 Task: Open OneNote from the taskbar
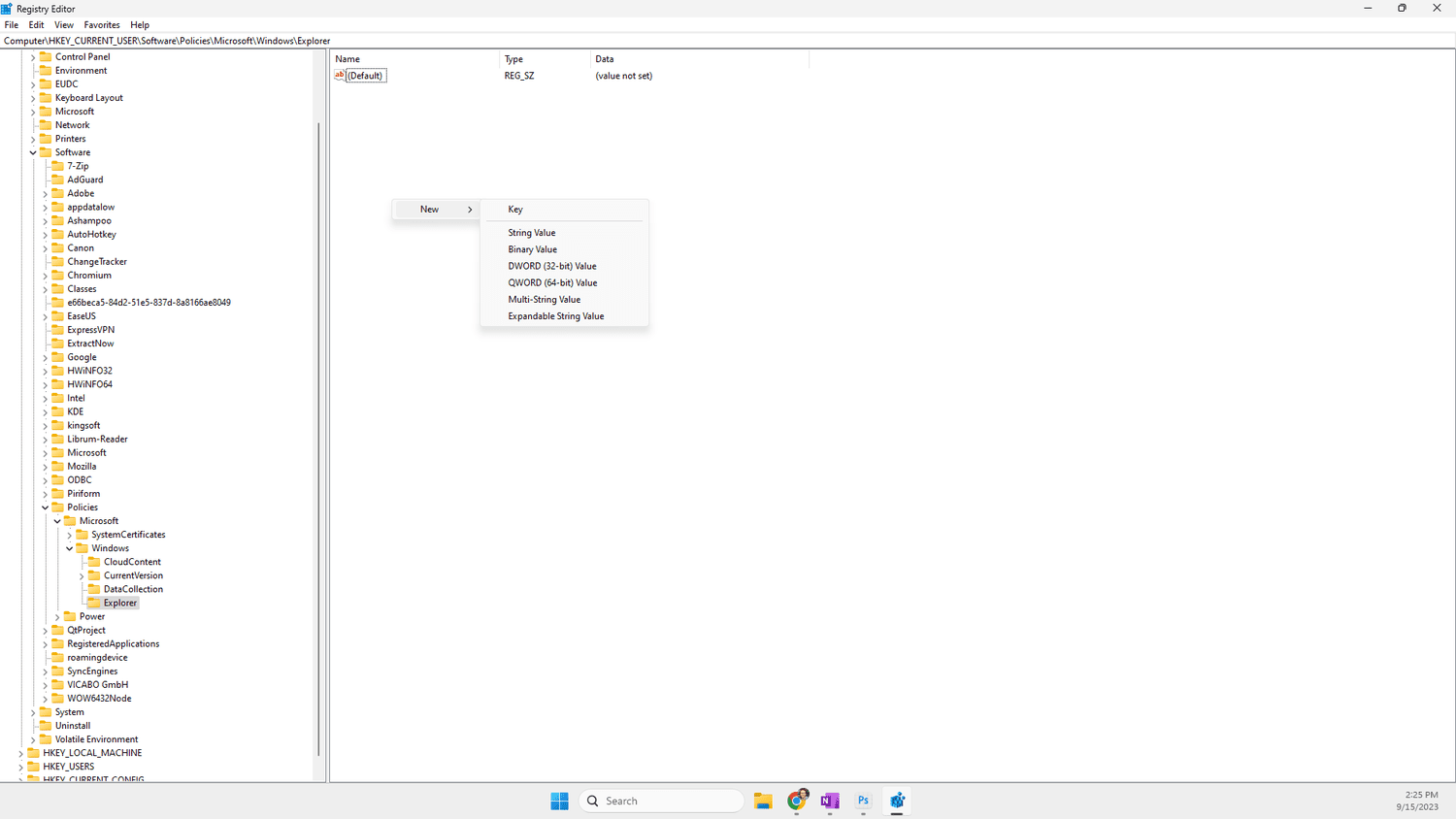830,801
